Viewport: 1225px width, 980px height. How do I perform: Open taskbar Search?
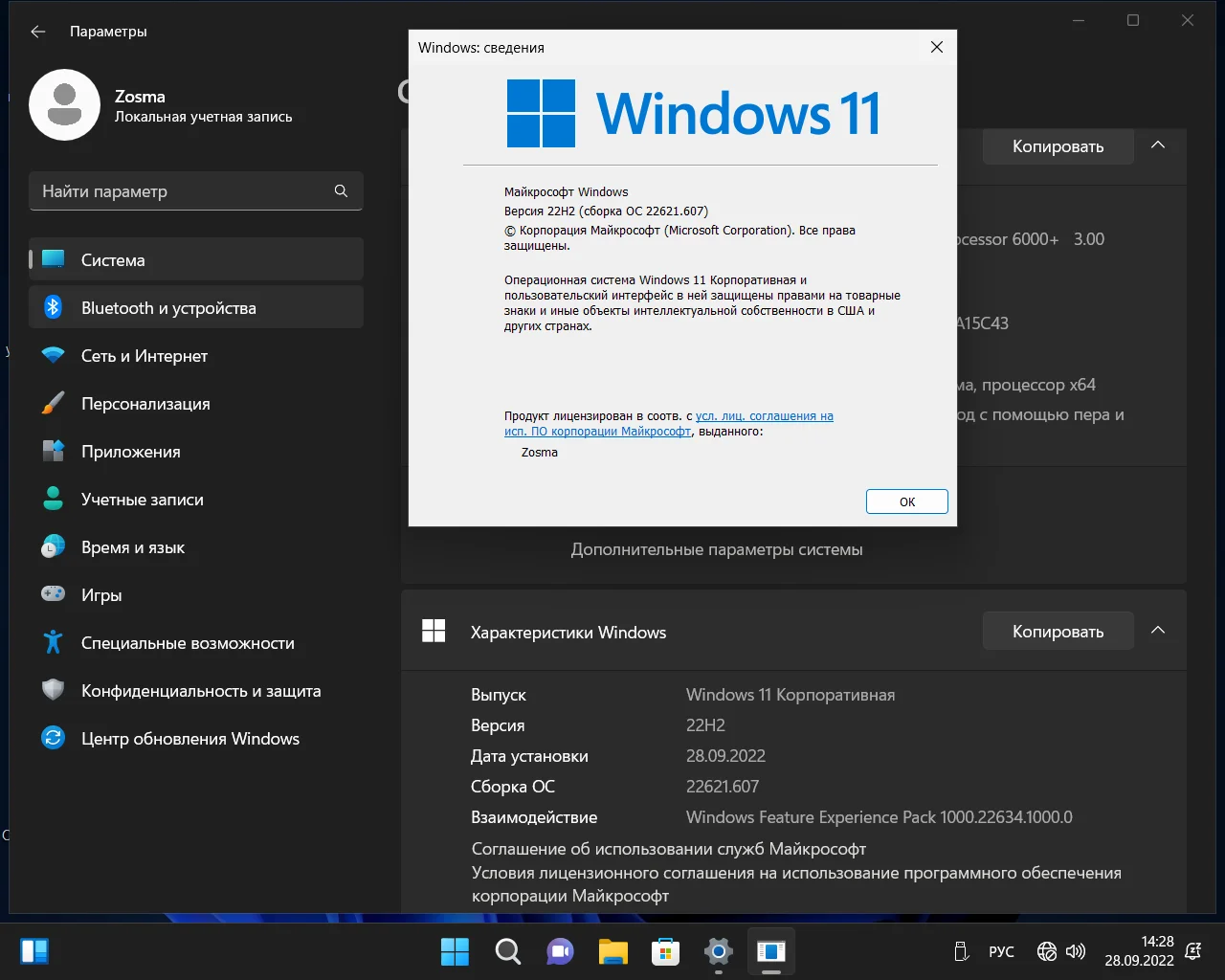pyautogui.click(x=507, y=951)
